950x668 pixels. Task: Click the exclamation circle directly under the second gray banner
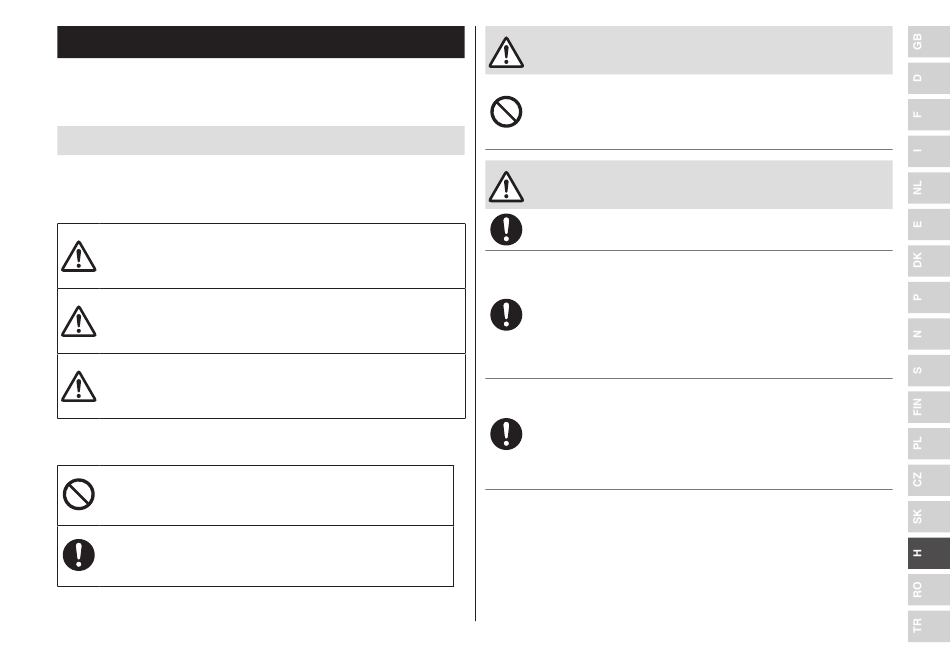(x=506, y=230)
